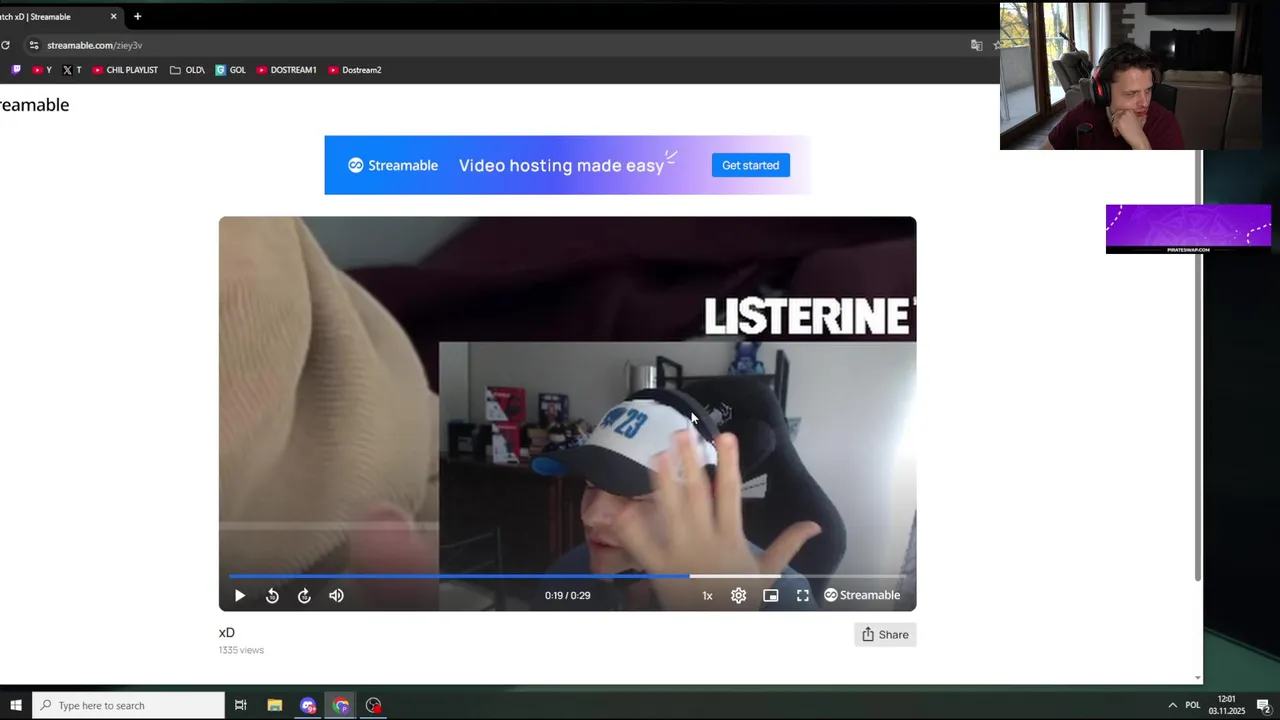The width and height of the screenshot is (1280, 720).
Task: Rewind the video with the back-skip icon
Action: click(272, 595)
